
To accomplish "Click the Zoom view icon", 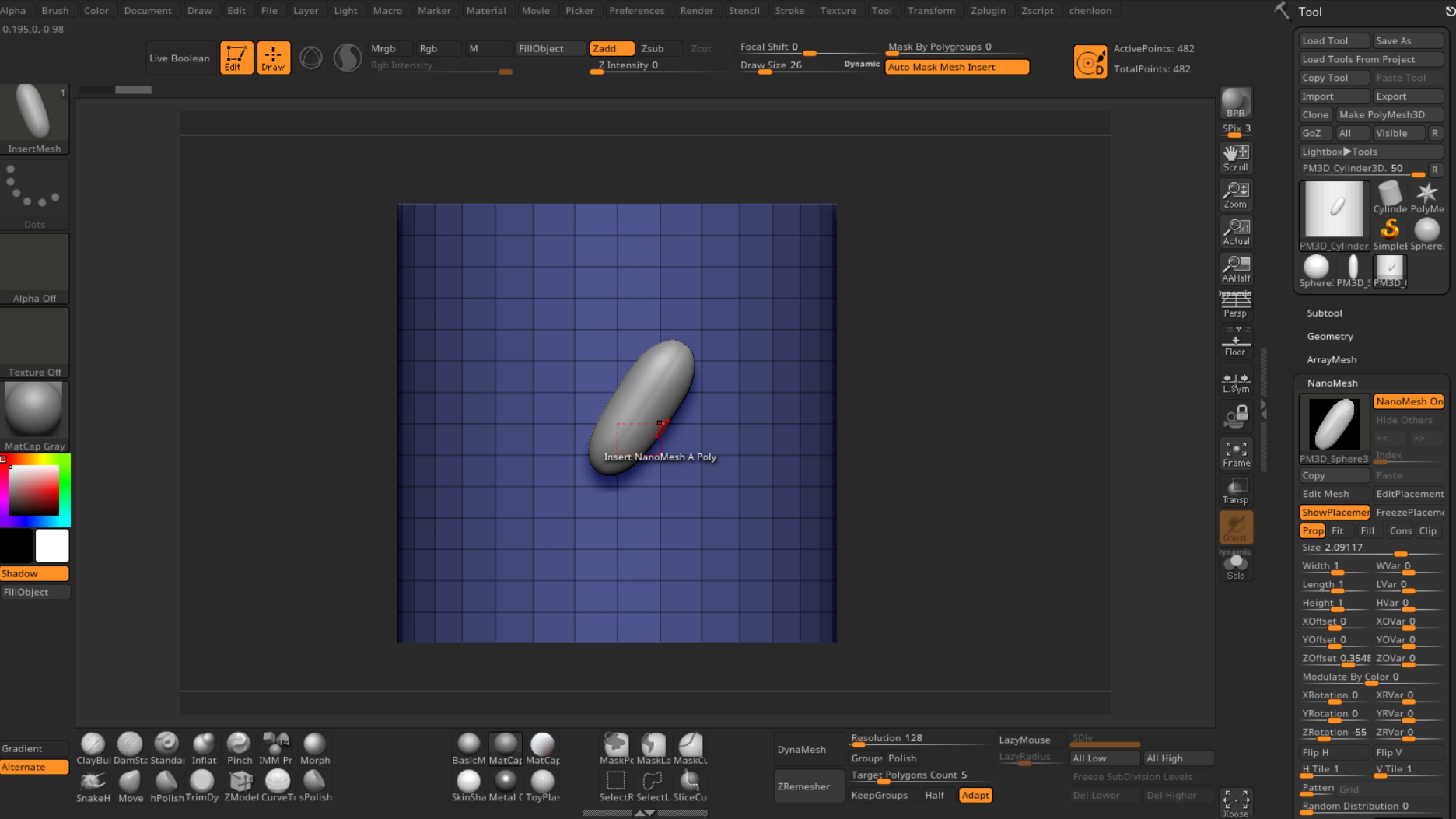I will [x=1235, y=194].
